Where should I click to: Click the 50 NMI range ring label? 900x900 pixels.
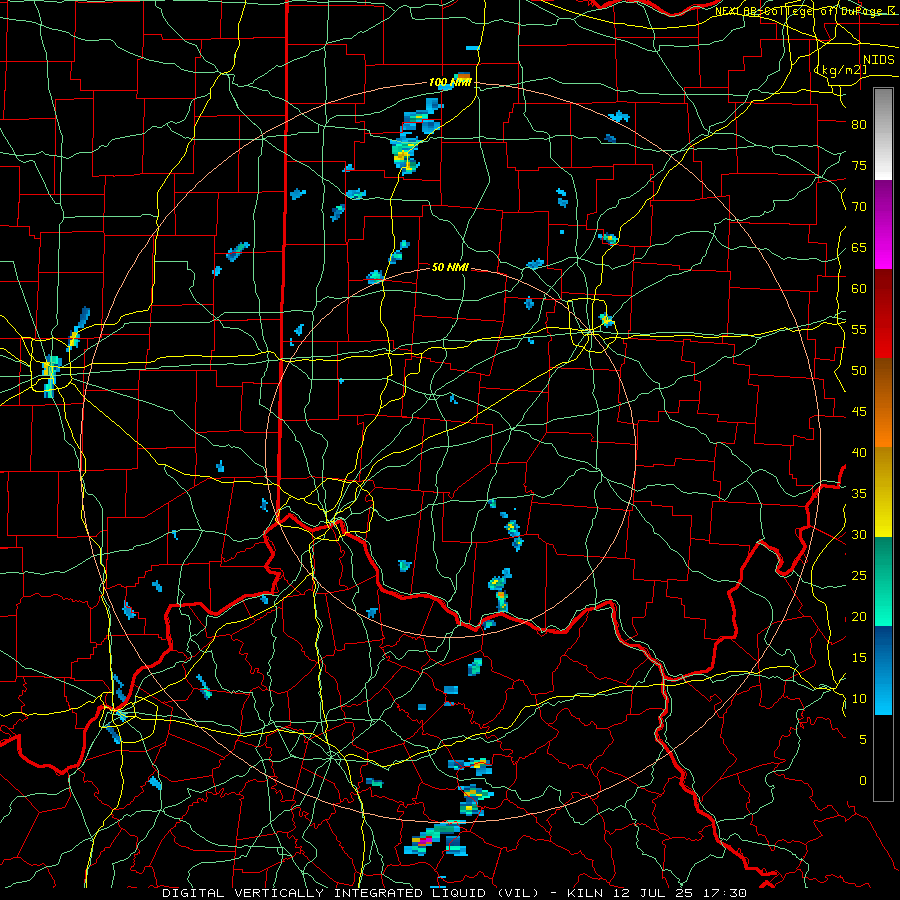click(451, 267)
